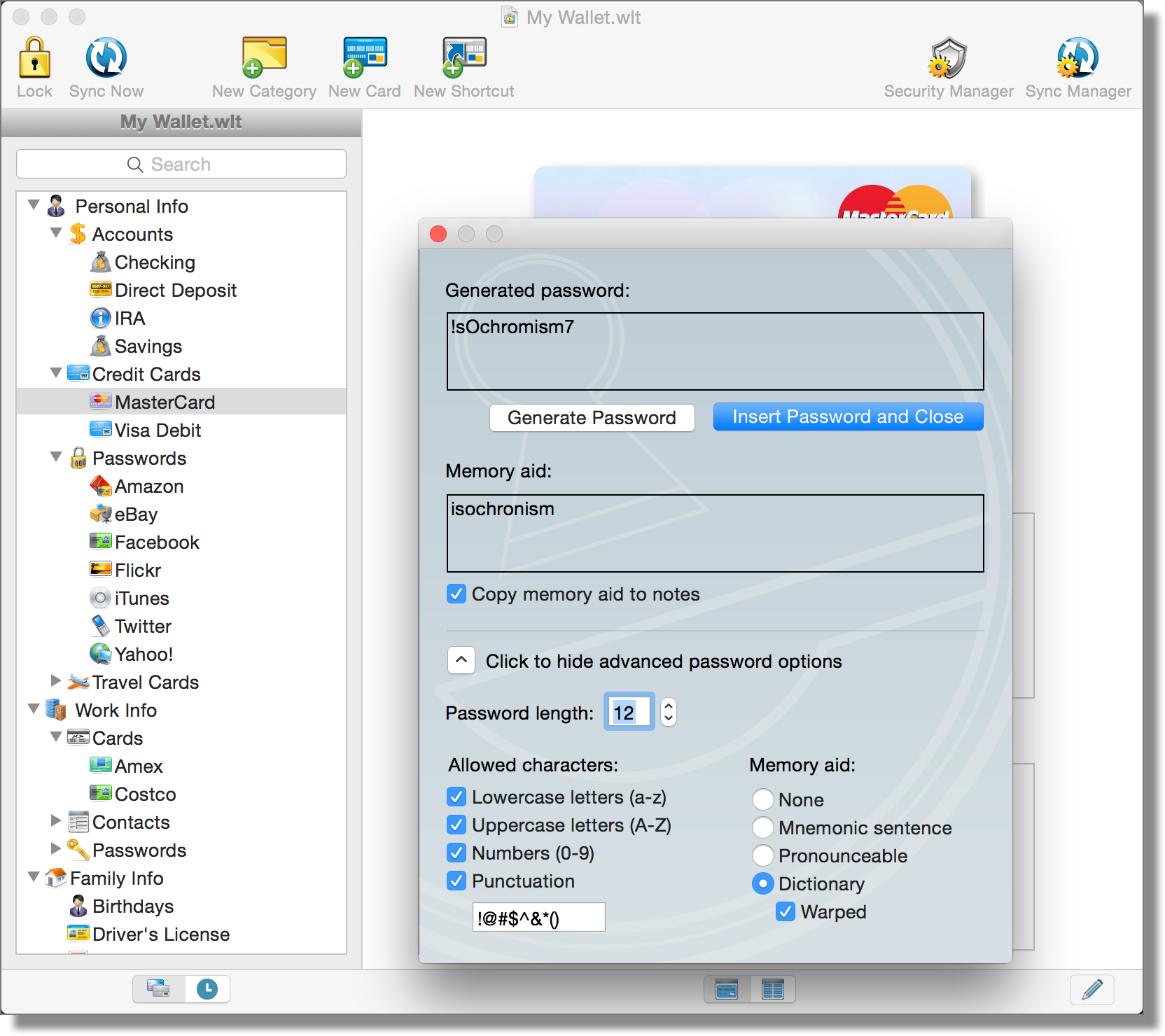This screenshot has width=1165, height=1036.
Task: Open the Amazon password entry
Action: pos(150,486)
